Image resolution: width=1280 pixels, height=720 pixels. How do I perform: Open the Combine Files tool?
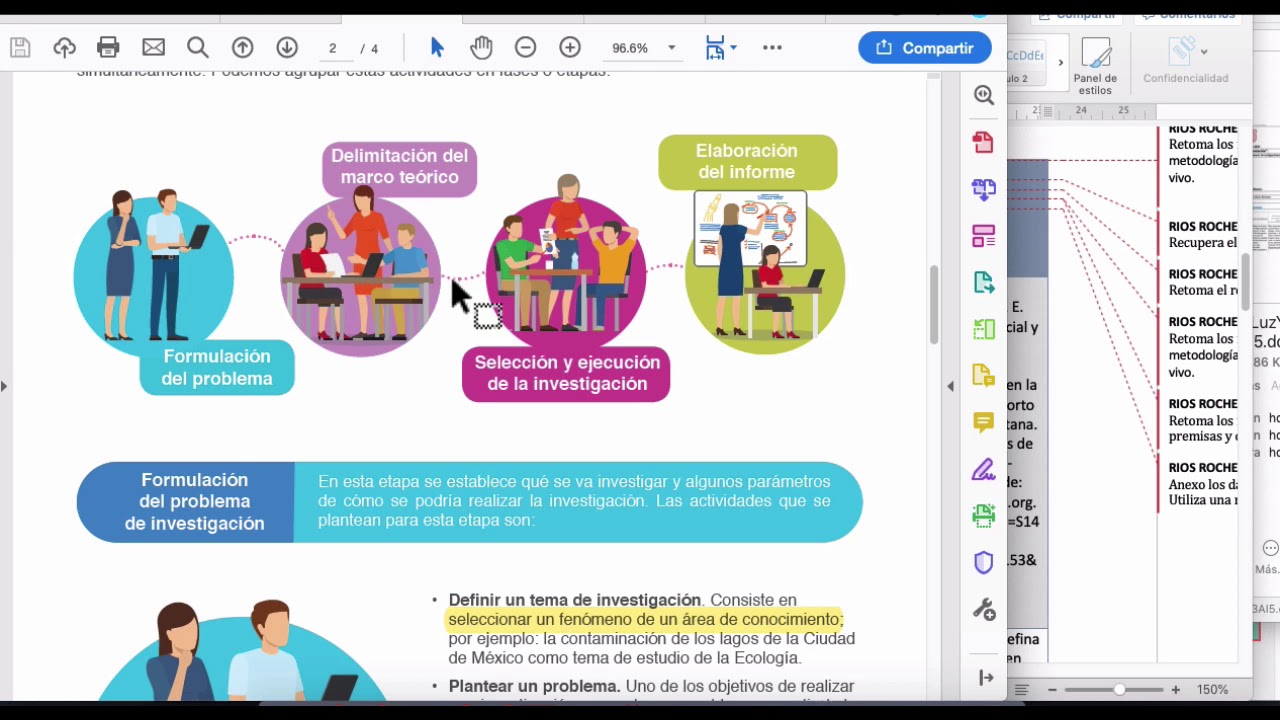click(984, 189)
